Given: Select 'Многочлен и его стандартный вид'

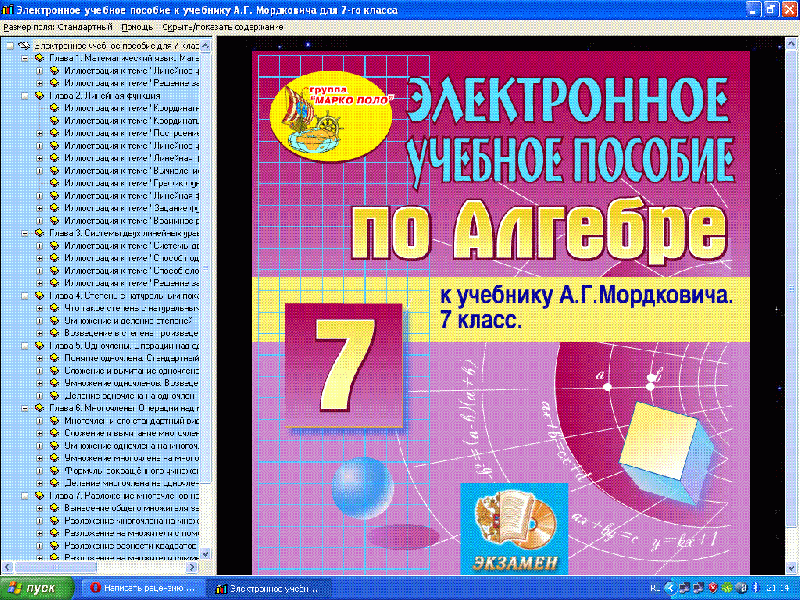Looking at the screenshot, I should (x=131, y=420).
